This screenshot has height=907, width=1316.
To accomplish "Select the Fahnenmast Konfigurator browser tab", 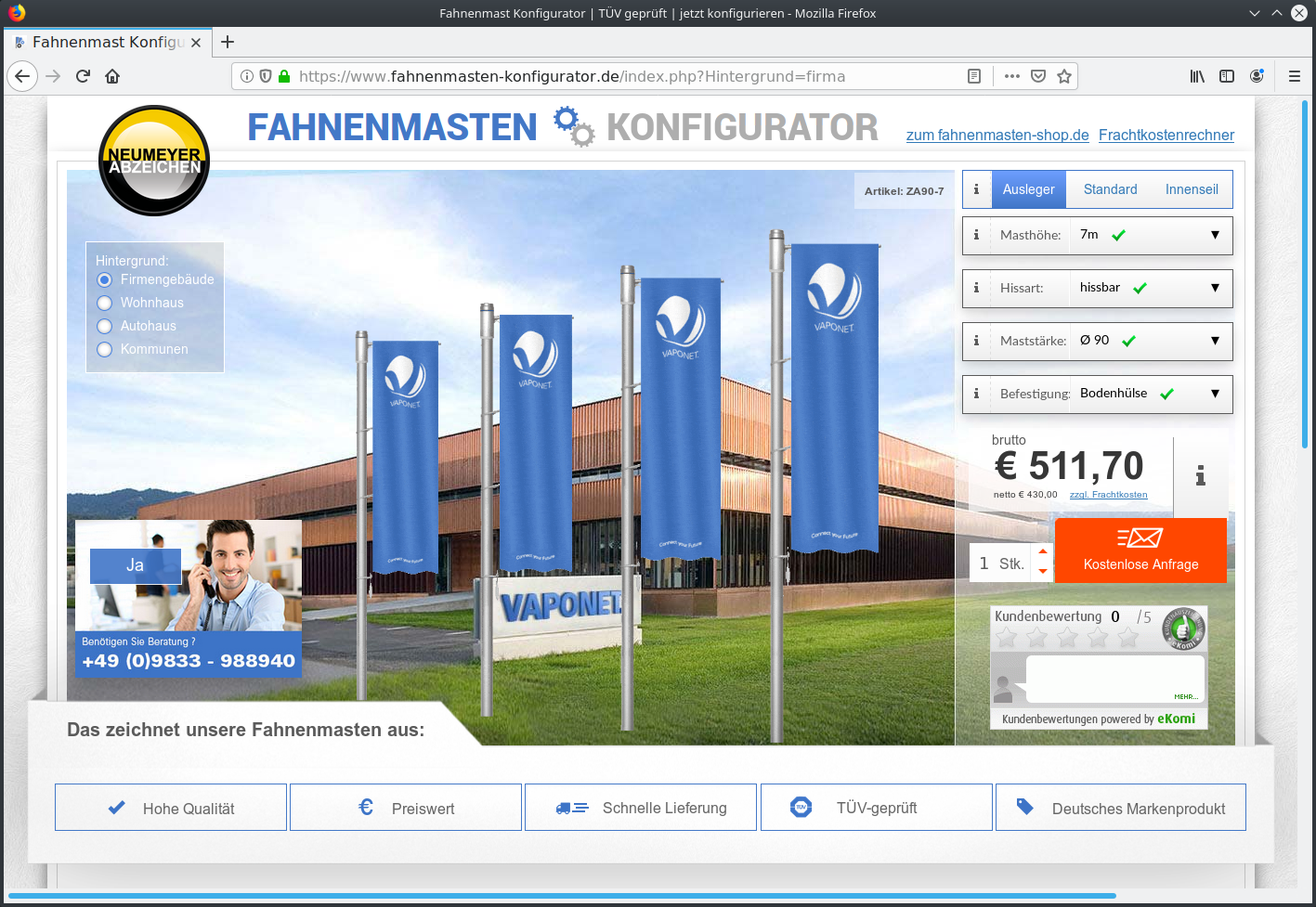I will [x=108, y=42].
